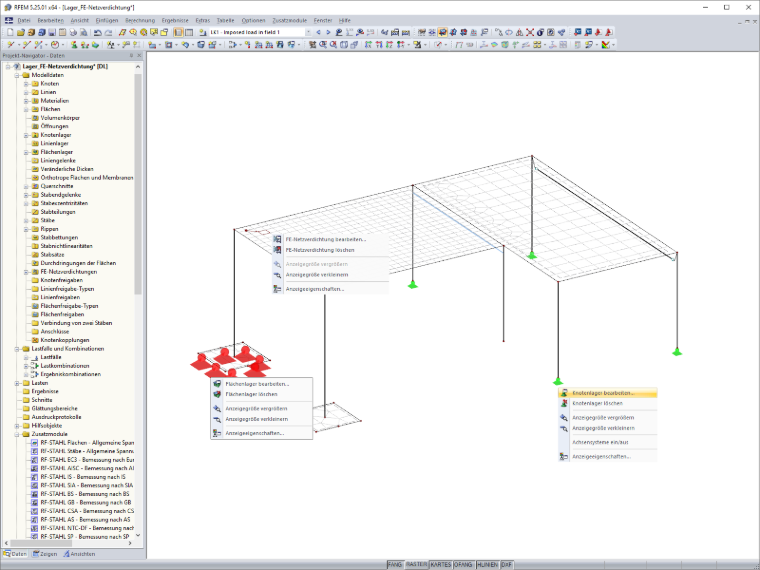Choose 'FE-Netzverdichtung bearbeiten...' entry

click(331, 239)
